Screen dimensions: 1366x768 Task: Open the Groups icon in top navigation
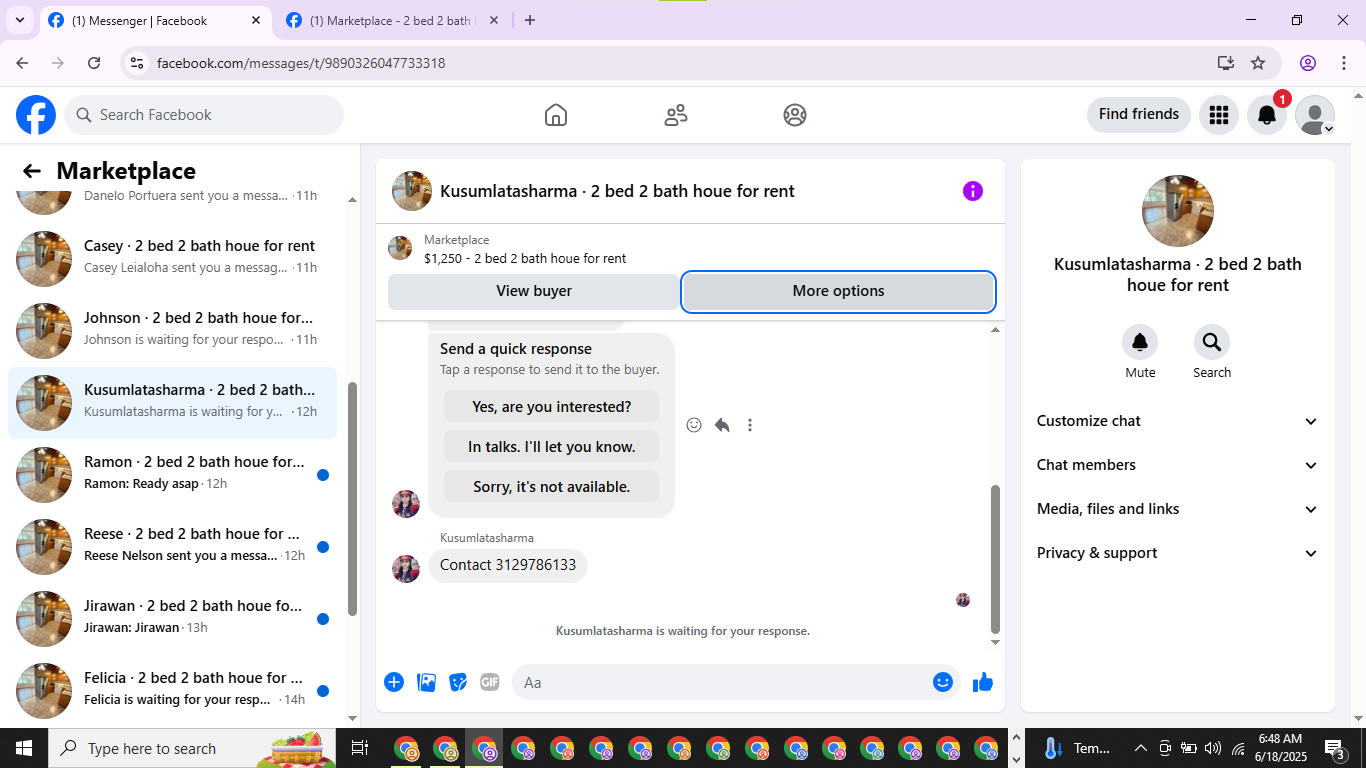pos(795,115)
